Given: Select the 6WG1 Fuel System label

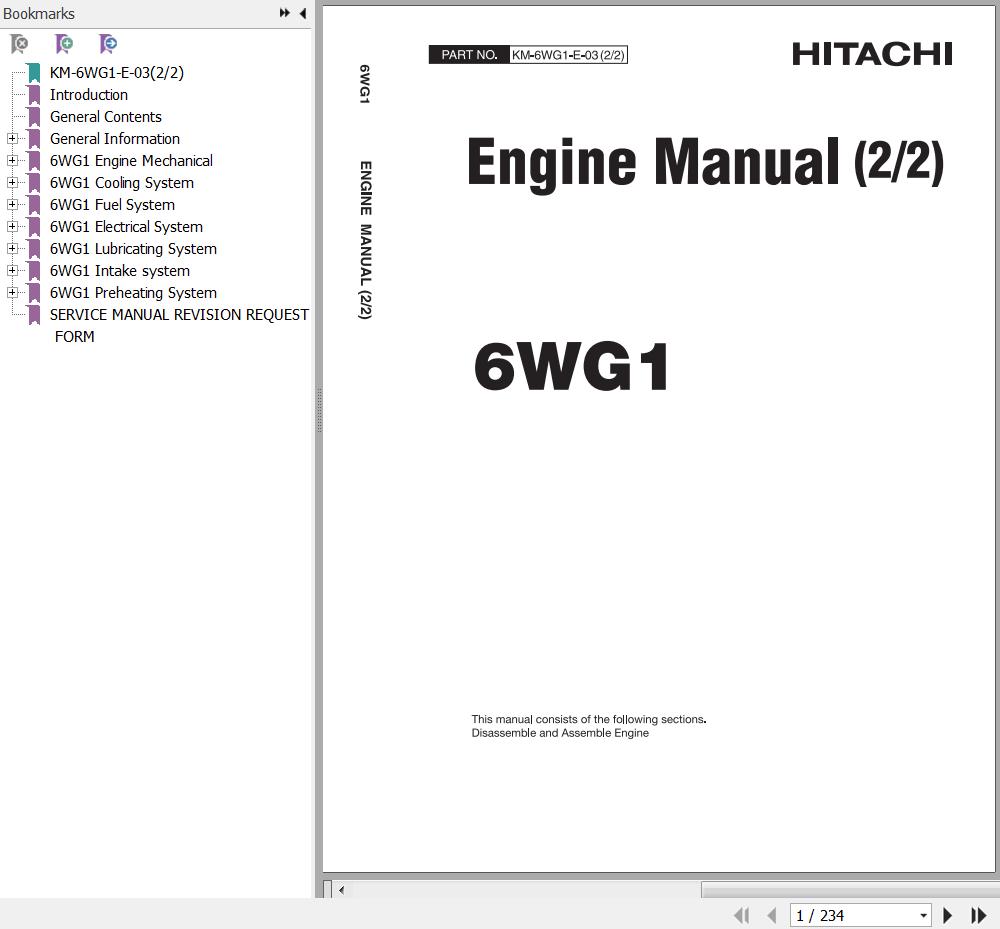Looking at the screenshot, I should [x=112, y=205].
